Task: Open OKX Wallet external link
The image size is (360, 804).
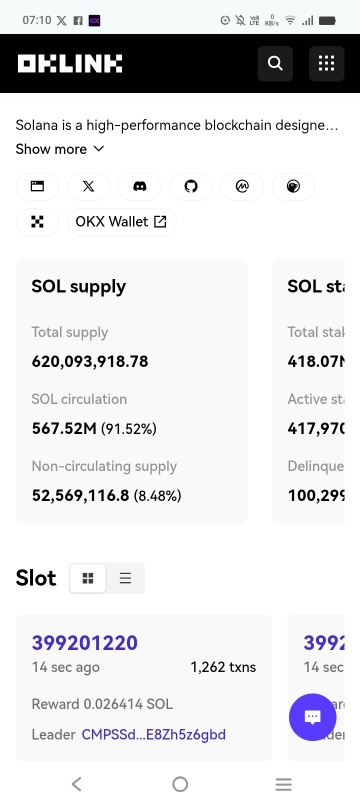Action: pyautogui.click(x=122, y=222)
